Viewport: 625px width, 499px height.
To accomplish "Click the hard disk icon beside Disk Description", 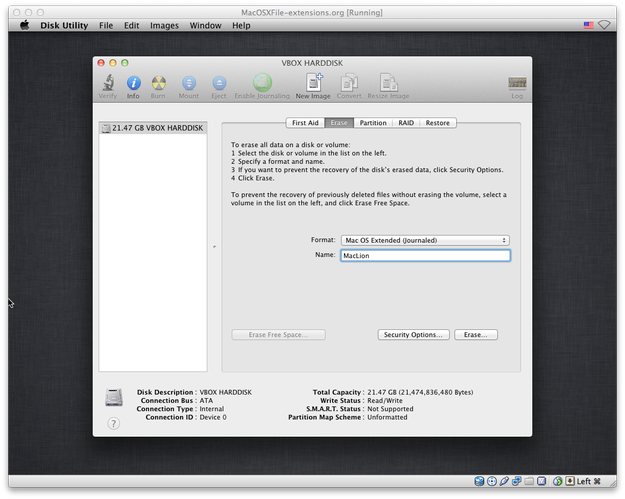I will [114, 397].
